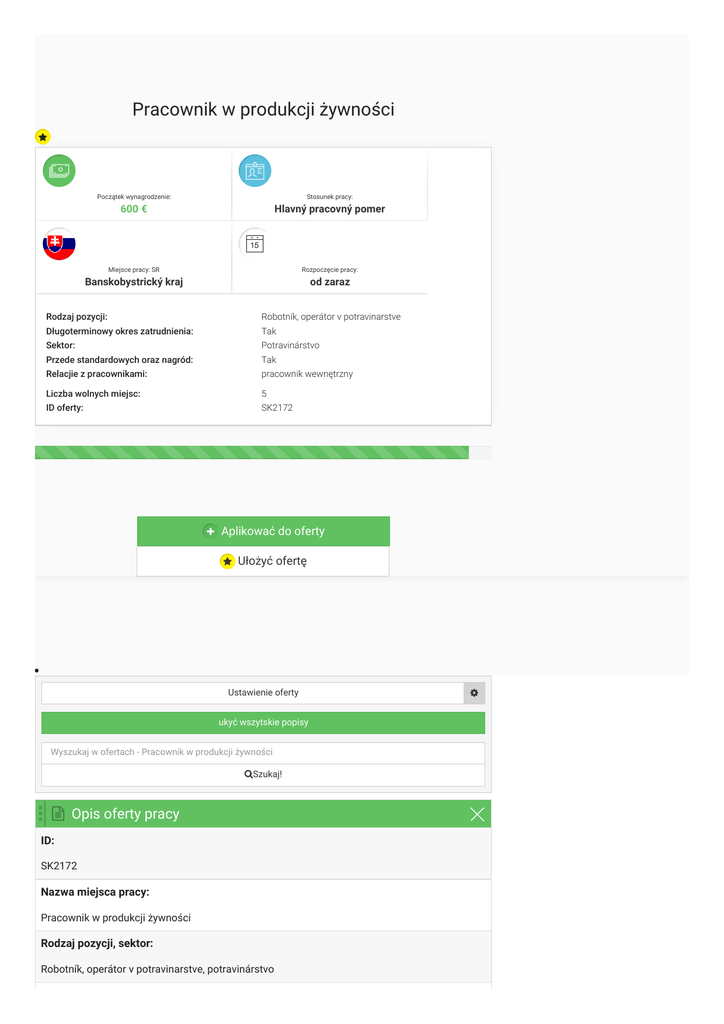
Task: Click the Slovak flag icon
Action: click(59, 244)
